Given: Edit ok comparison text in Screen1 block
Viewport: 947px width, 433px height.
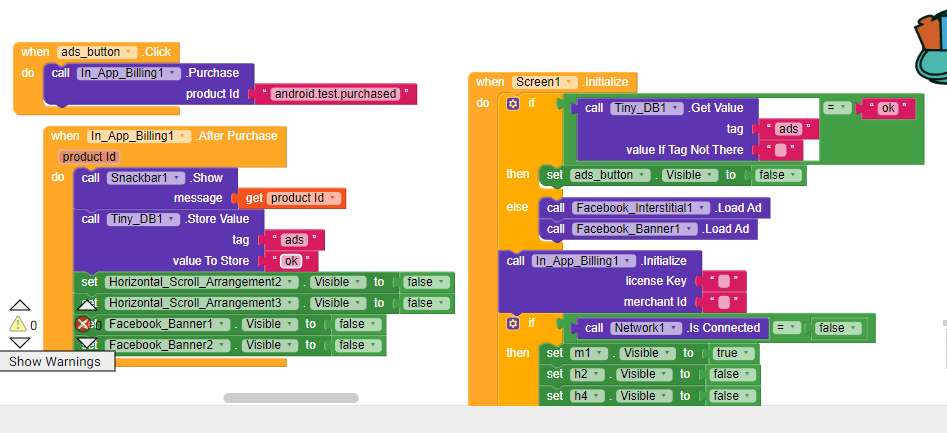Looking at the screenshot, I should coord(887,108).
